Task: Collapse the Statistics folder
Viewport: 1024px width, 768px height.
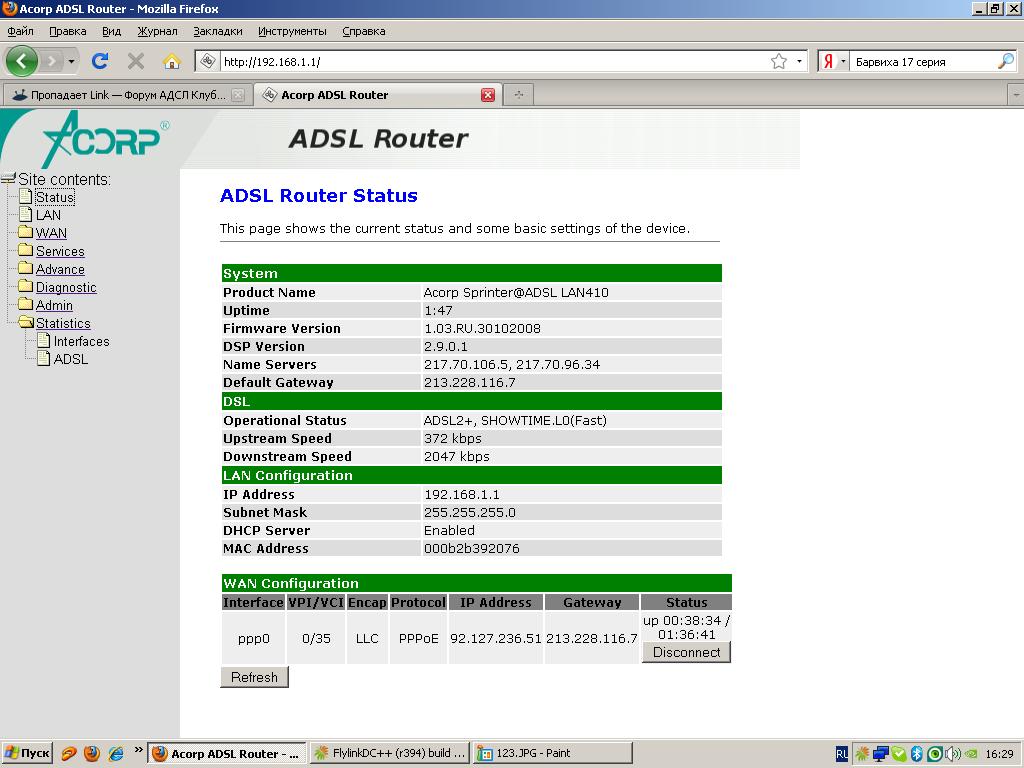Action: (x=63, y=323)
